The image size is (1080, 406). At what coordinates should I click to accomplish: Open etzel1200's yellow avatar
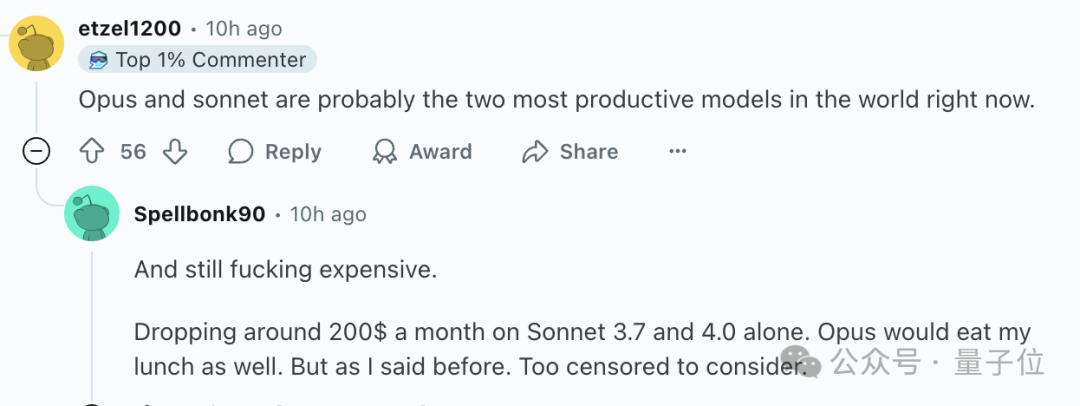(37, 43)
